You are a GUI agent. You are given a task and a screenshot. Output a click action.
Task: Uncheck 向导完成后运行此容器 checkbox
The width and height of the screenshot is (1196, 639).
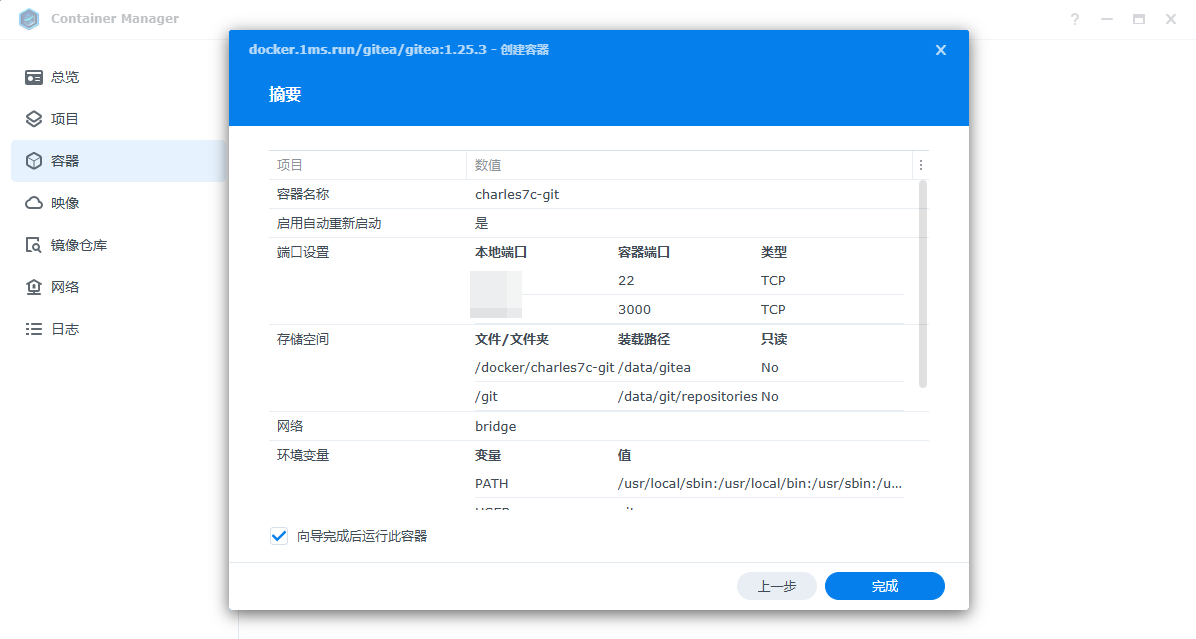coord(279,536)
